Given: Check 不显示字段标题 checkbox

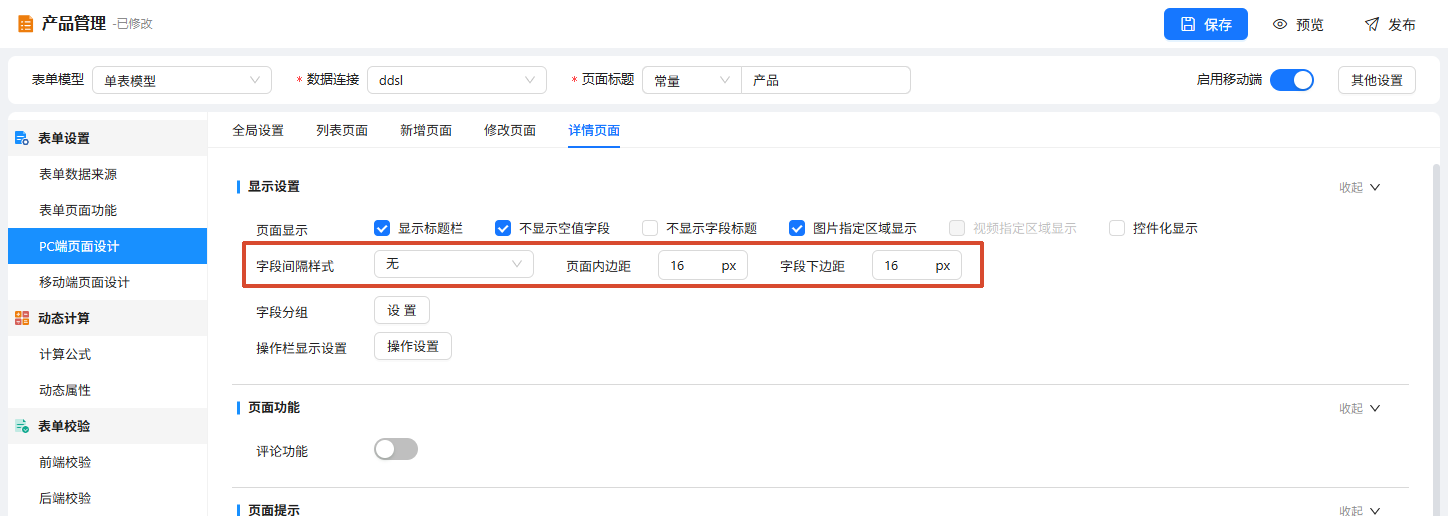Looking at the screenshot, I should pos(650,228).
